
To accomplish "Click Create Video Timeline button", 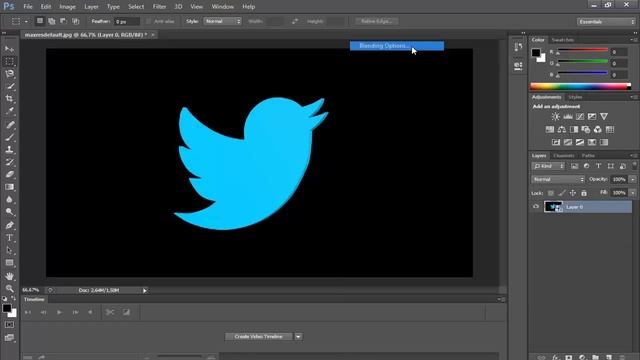I will (x=259, y=337).
